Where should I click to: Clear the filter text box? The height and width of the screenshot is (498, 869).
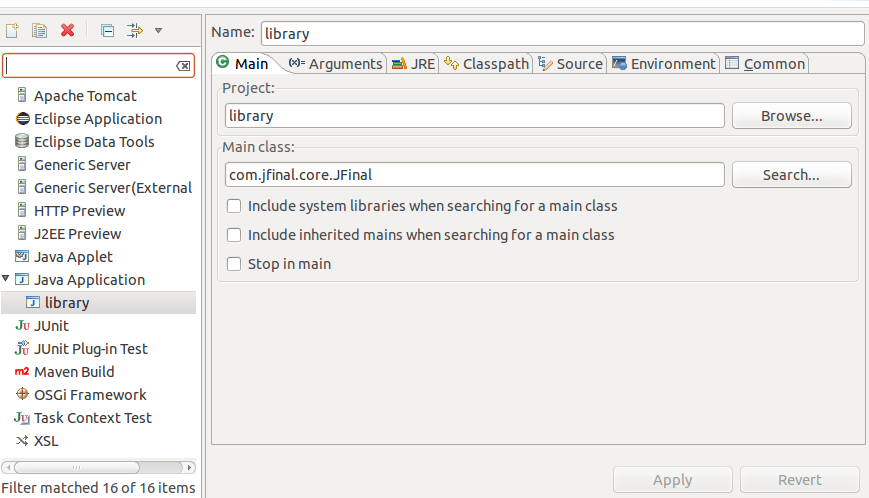[183, 66]
